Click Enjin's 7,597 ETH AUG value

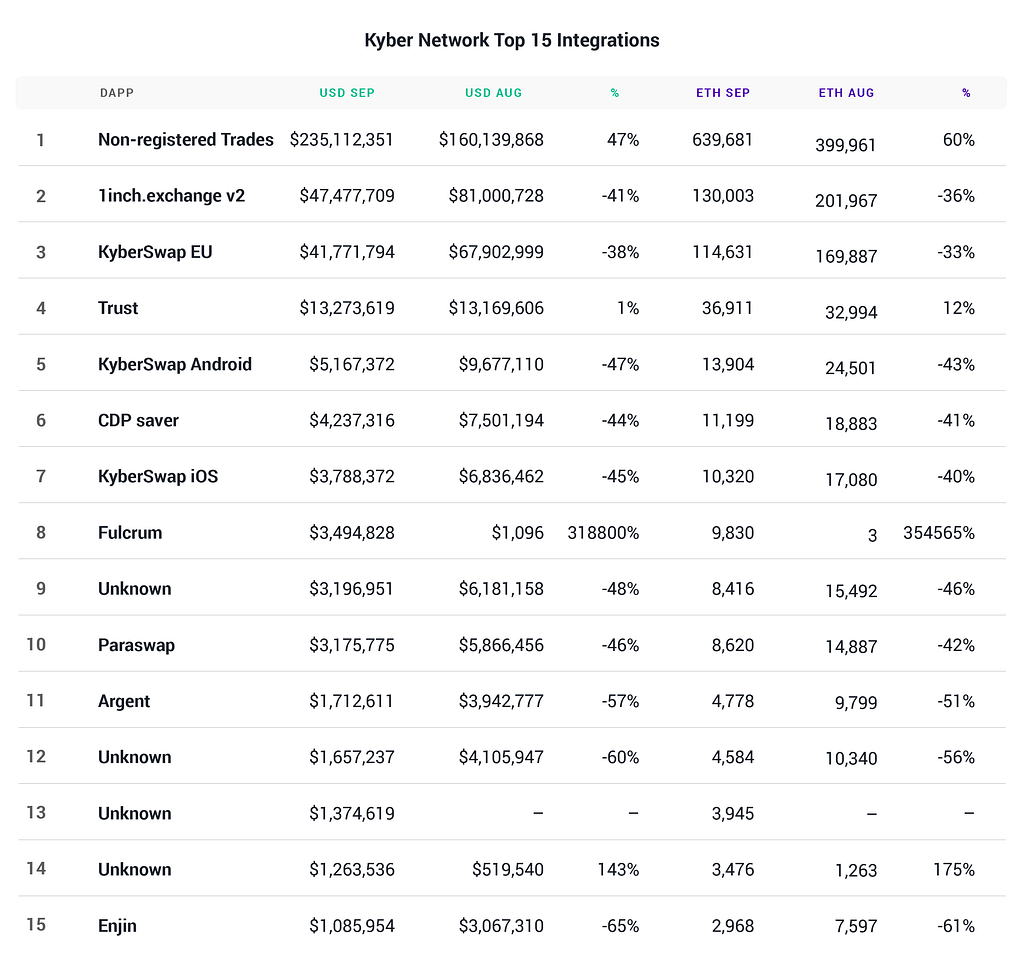[857, 927]
